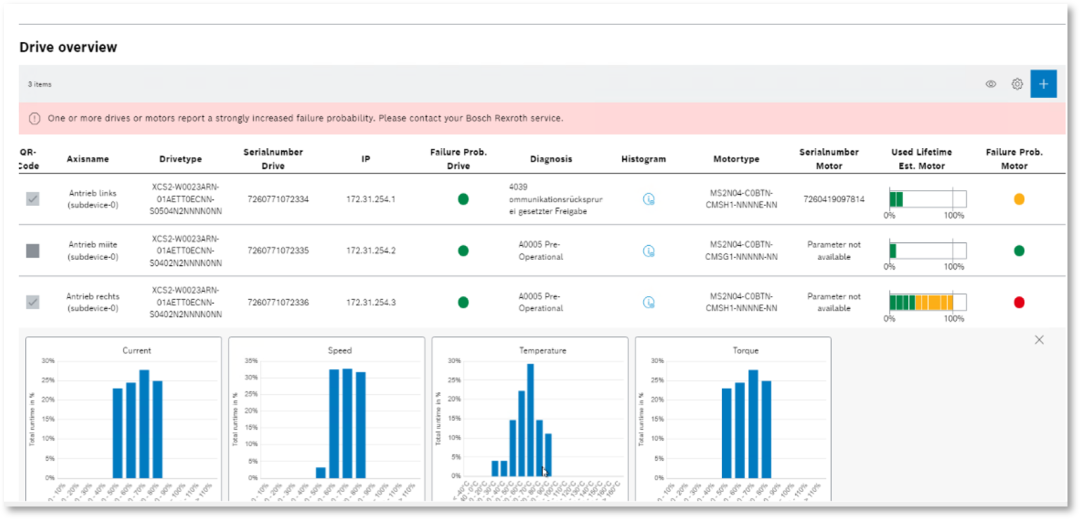Screen dimensions: 1080x519
Task: Click Current histogram chart
Action: [x=124, y=419]
